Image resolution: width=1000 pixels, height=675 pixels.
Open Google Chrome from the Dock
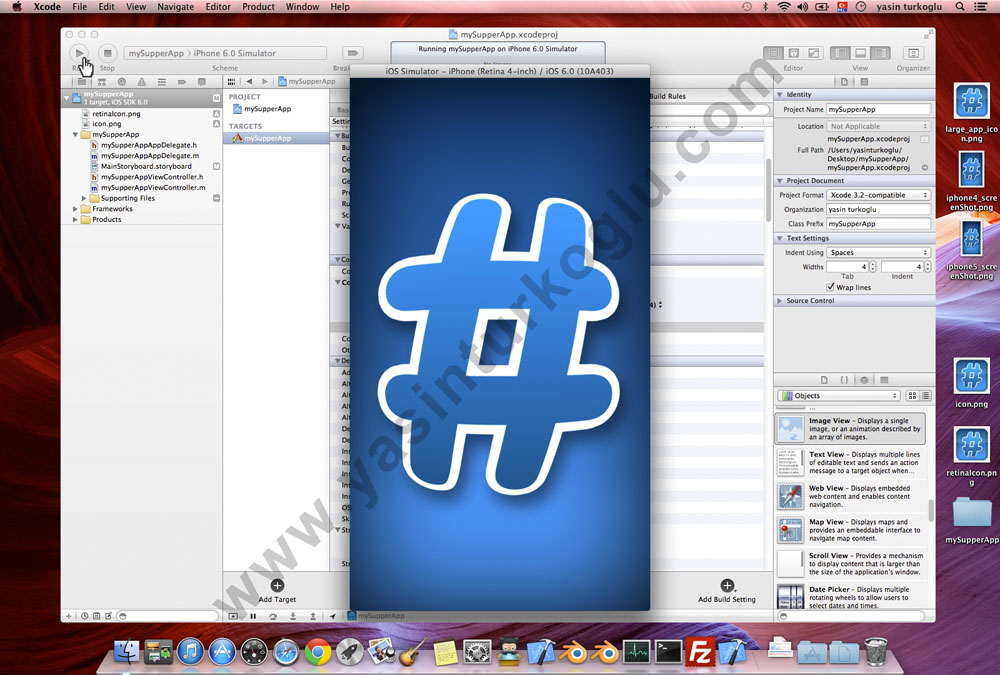318,652
